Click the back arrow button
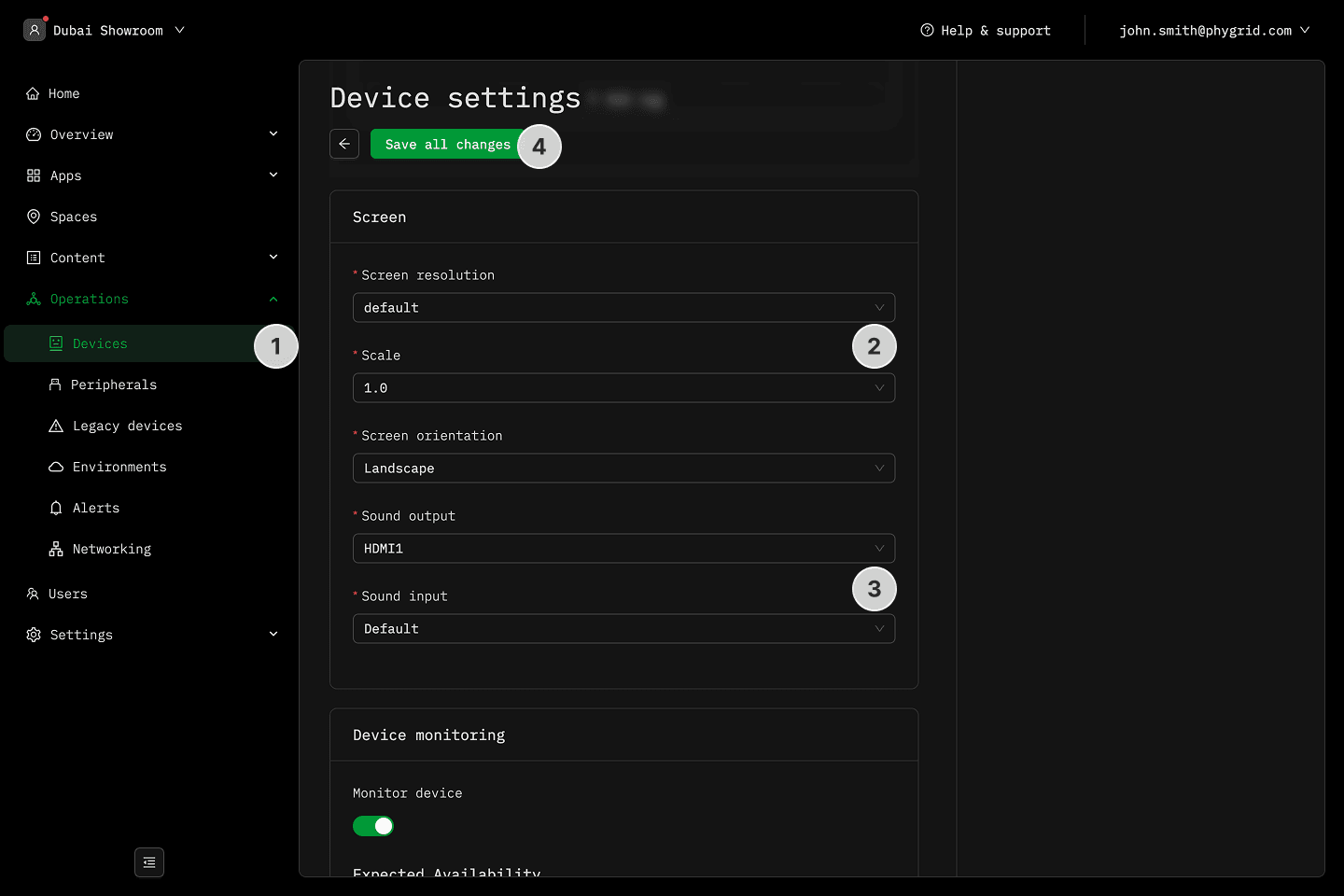Image resolution: width=1344 pixels, height=896 pixels. 344,144
